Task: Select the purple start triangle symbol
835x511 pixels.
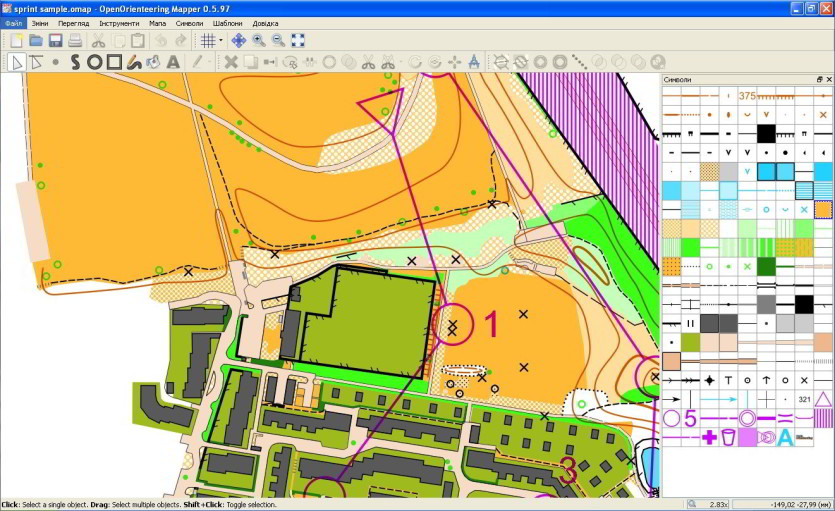Action: pyautogui.click(x=823, y=399)
